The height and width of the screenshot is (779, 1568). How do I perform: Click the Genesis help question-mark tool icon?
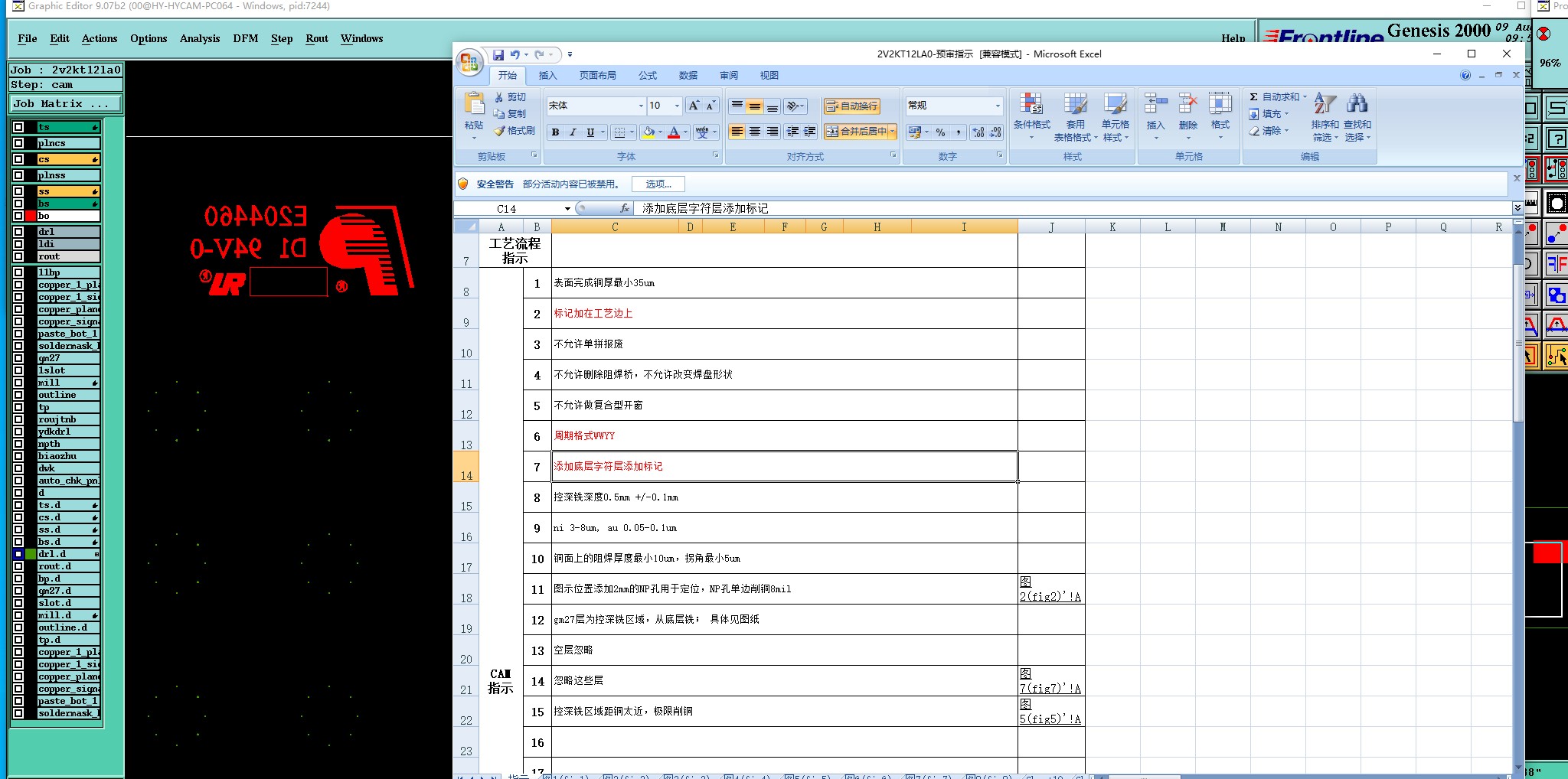tap(1557, 139)
